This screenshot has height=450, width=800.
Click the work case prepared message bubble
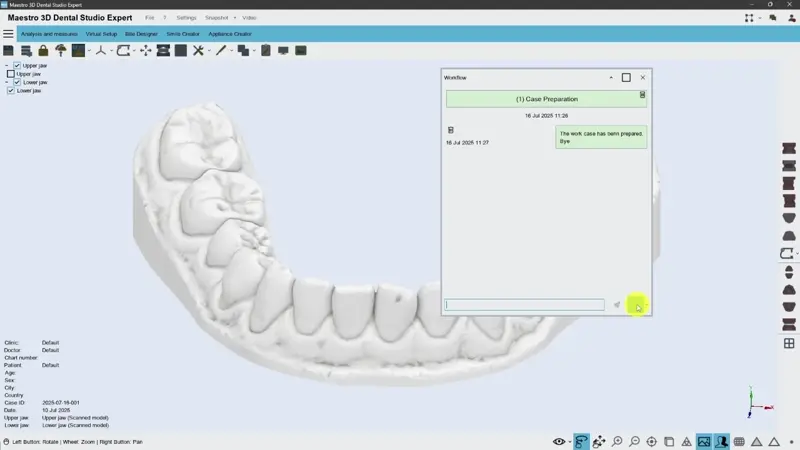[601, 137]
